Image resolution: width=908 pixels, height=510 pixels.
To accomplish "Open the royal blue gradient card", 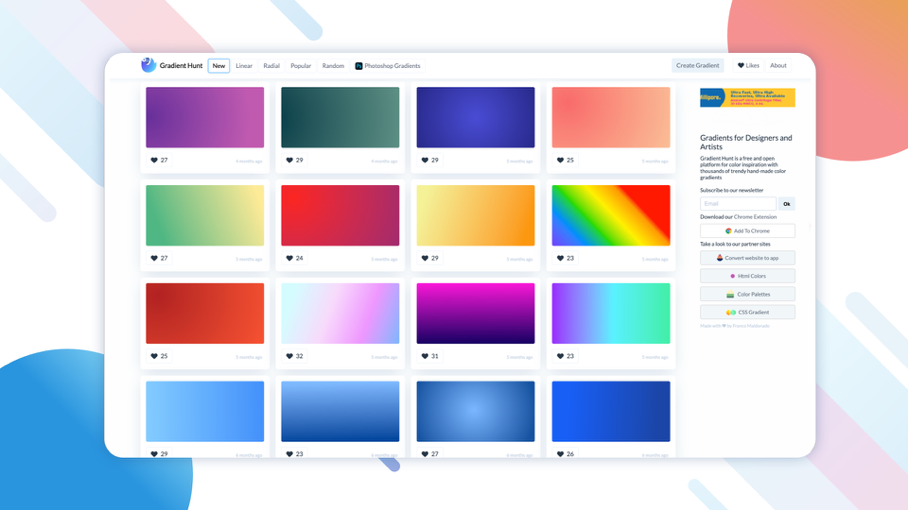I will (x=611, y=411).
